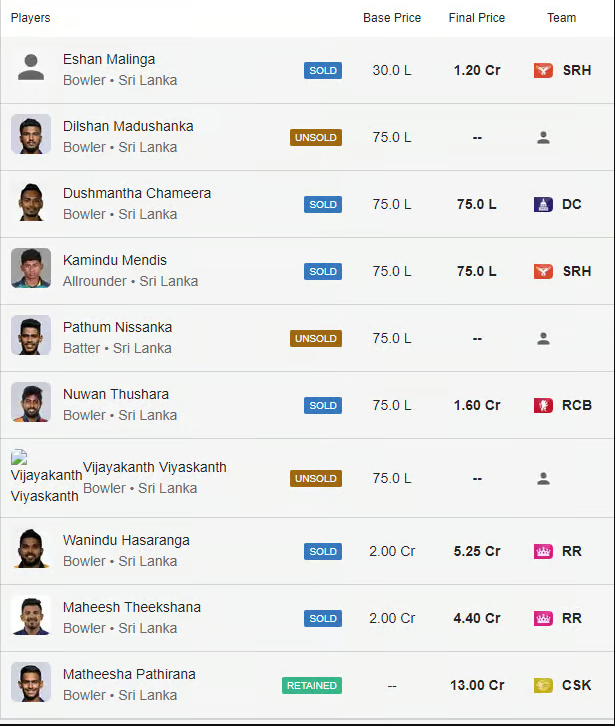Open Maheesh Theekshana's player name link
Screen dimensions: 615x726
pos(132,607)
